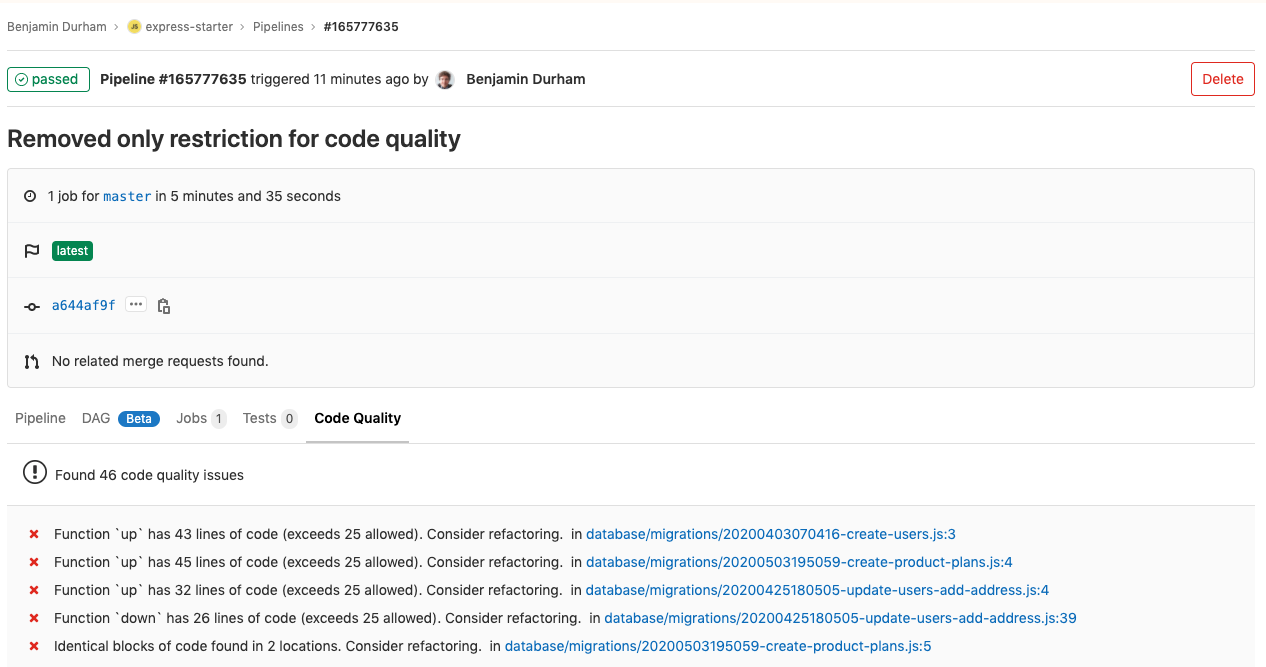1266x667 pixels.
Task: Click the express-starter project avatar icon
Action: click(x=134, y=27)
